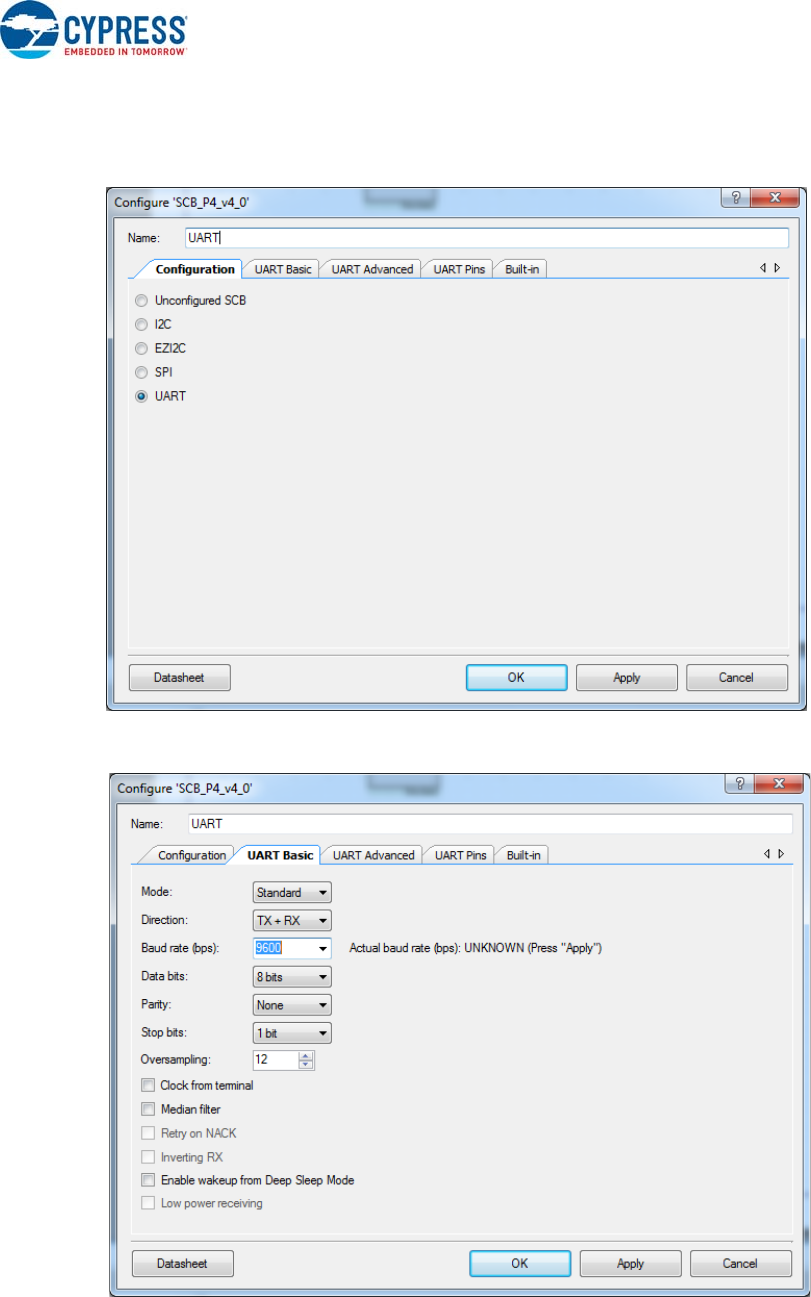Select the SPI radio button
This screenshot has width=811, height=1297.
[x=142, y=372]
